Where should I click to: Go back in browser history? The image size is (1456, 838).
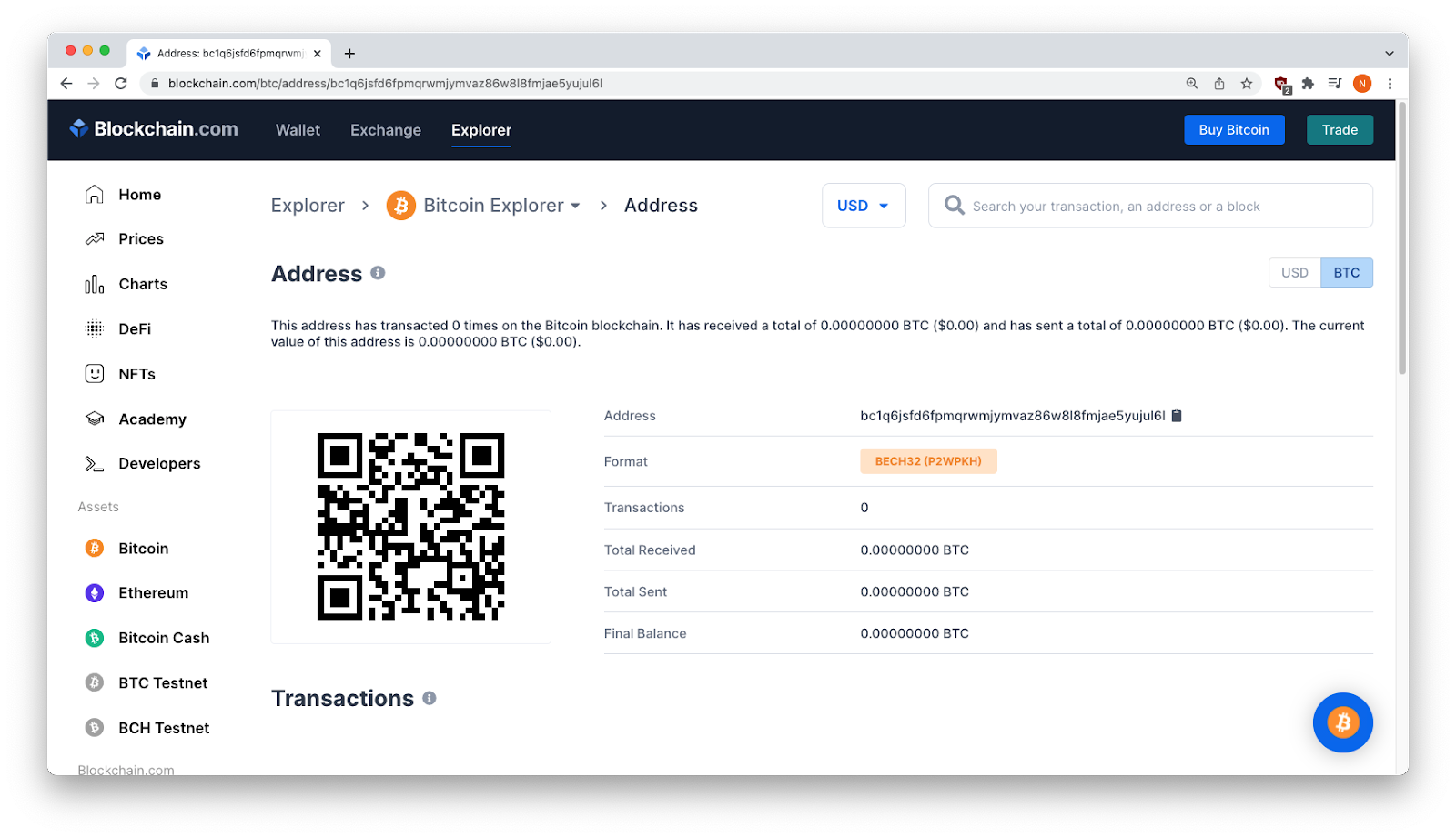pyautogui.click(x=66, y=83)
